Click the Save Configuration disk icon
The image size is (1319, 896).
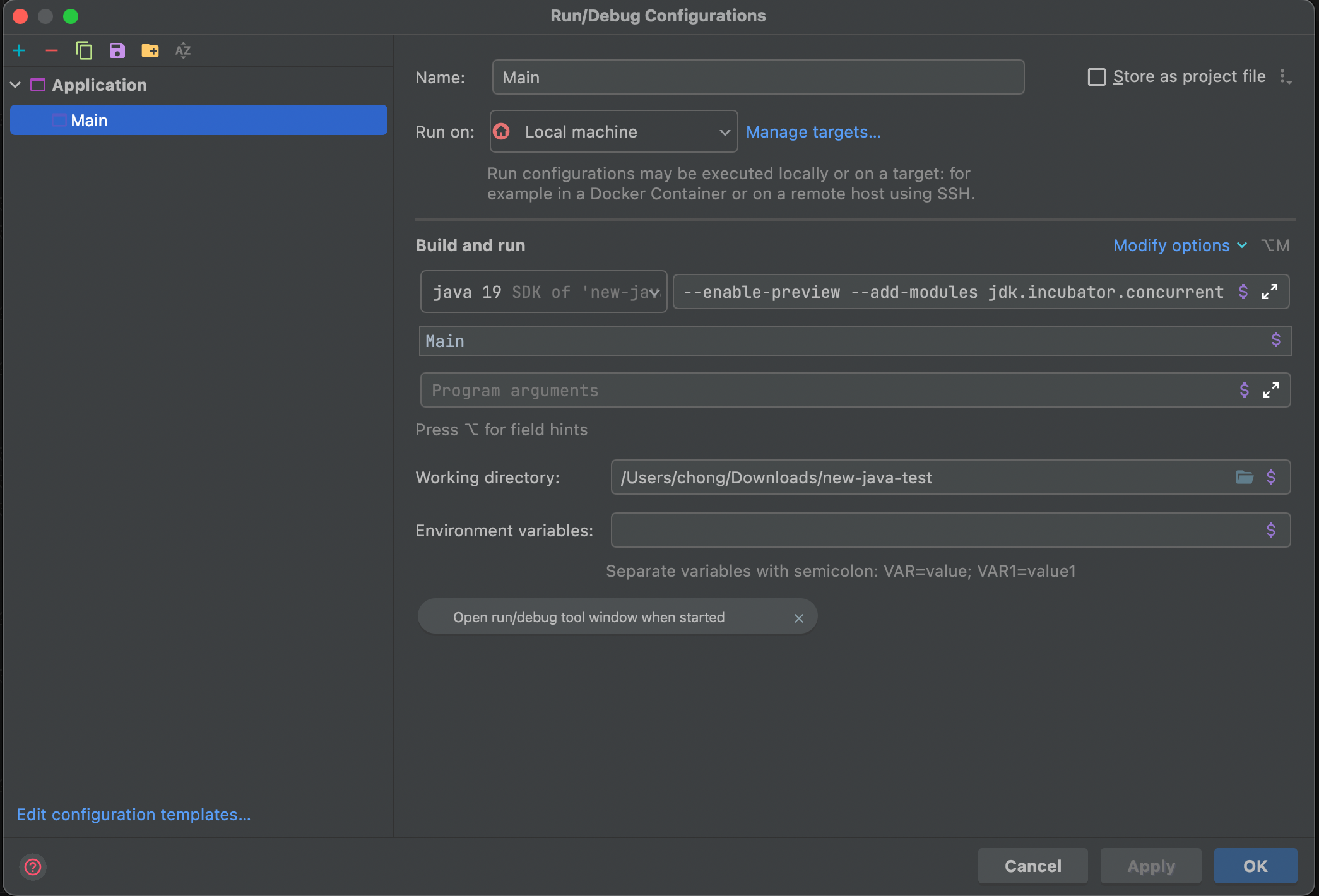[x=117, y=50]
